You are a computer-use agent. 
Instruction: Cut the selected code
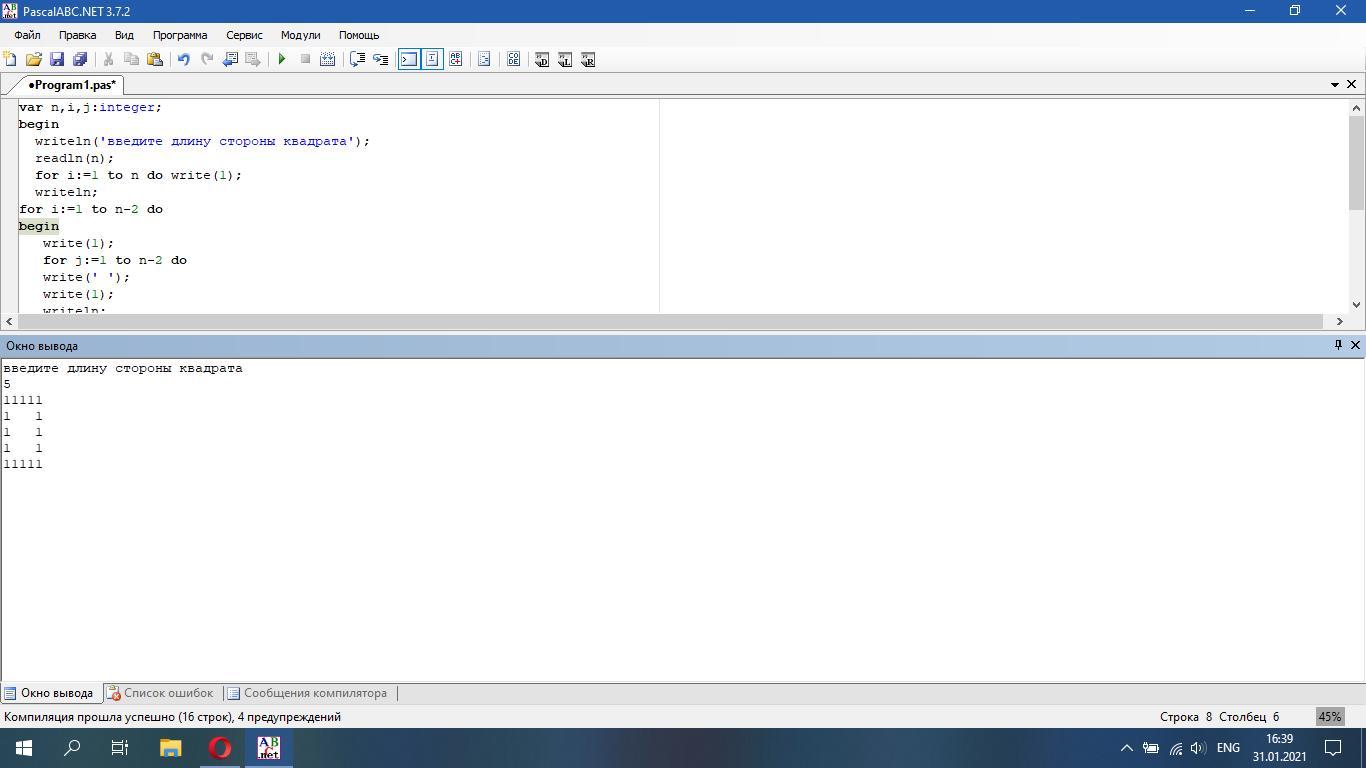[x=108, y=59]
